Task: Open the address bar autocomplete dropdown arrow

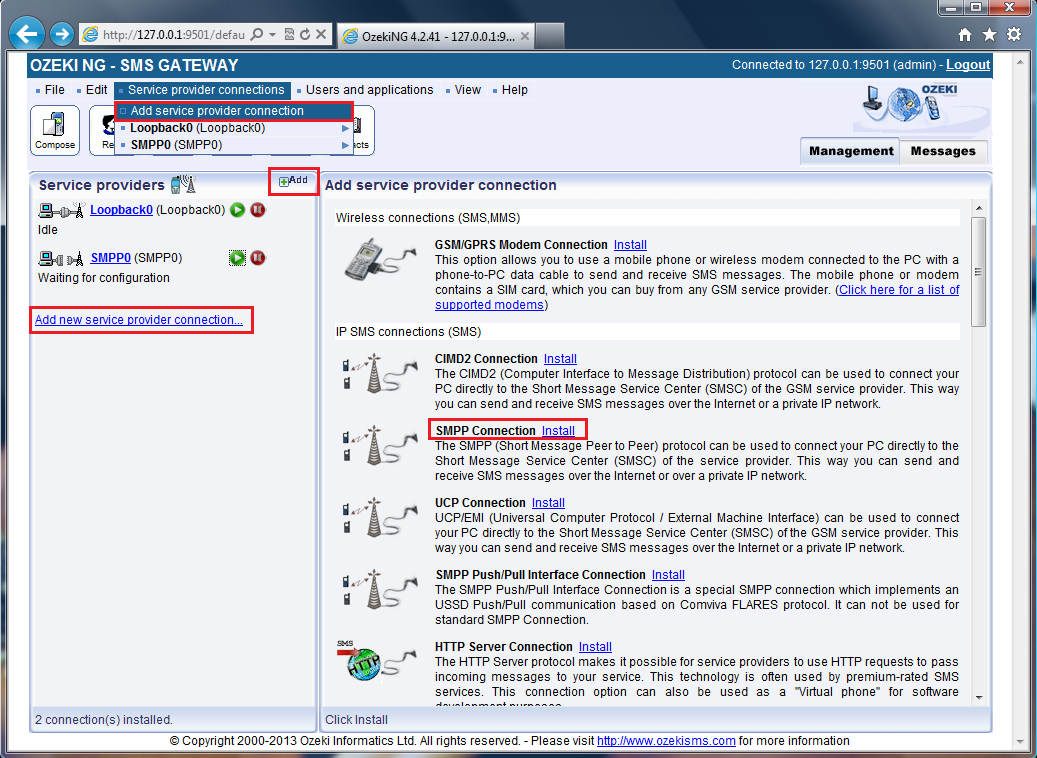Action: pos(272,34)
